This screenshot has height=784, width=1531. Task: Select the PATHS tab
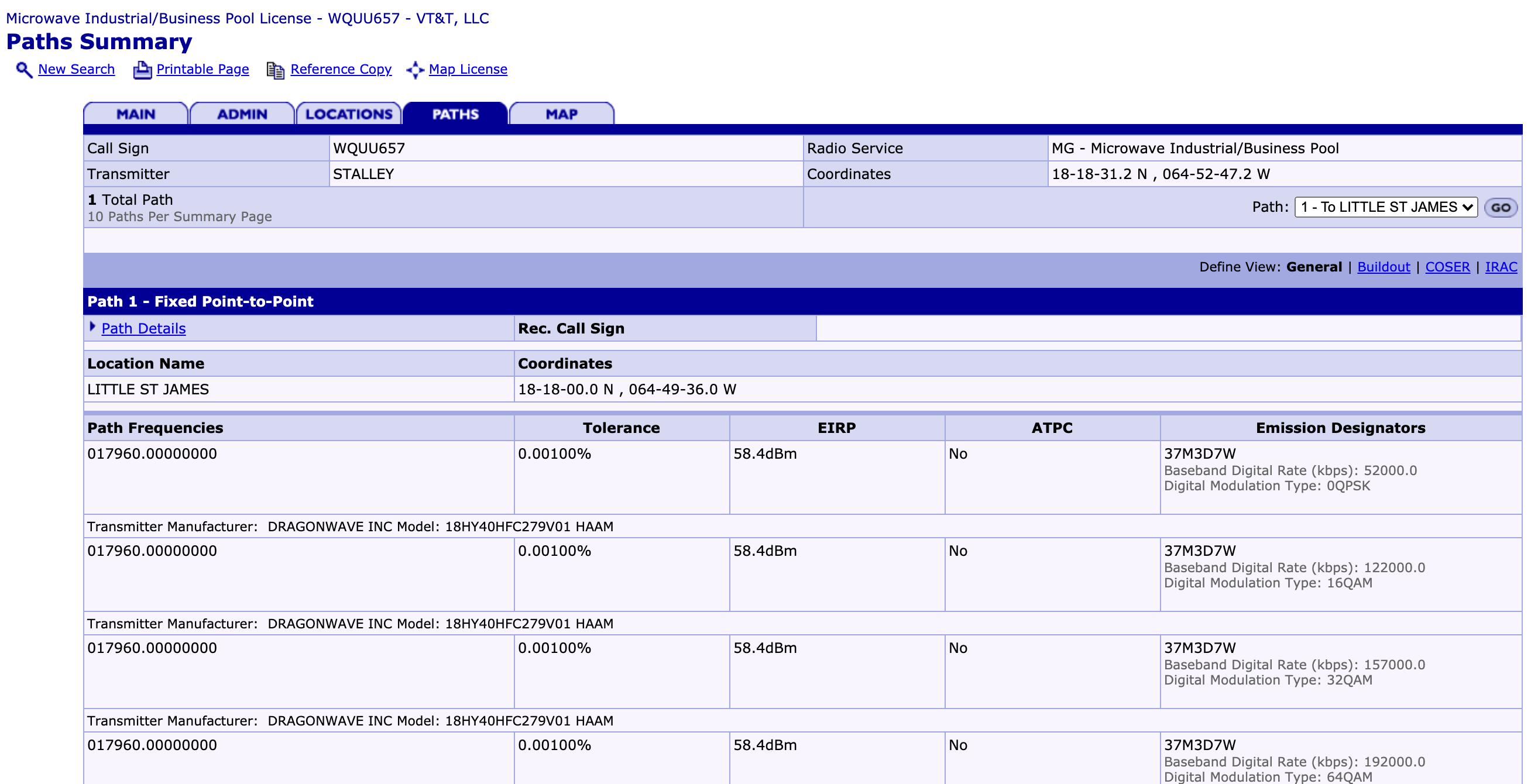[455, 114]
